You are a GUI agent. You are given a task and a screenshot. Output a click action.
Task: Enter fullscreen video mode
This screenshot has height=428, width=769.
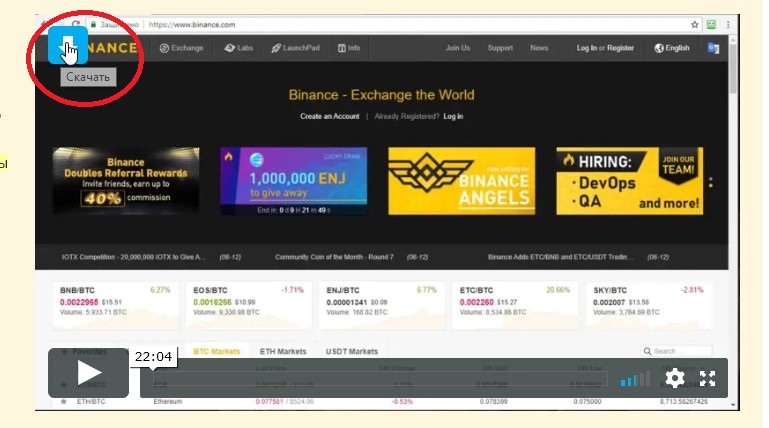(x=707, y=378)
